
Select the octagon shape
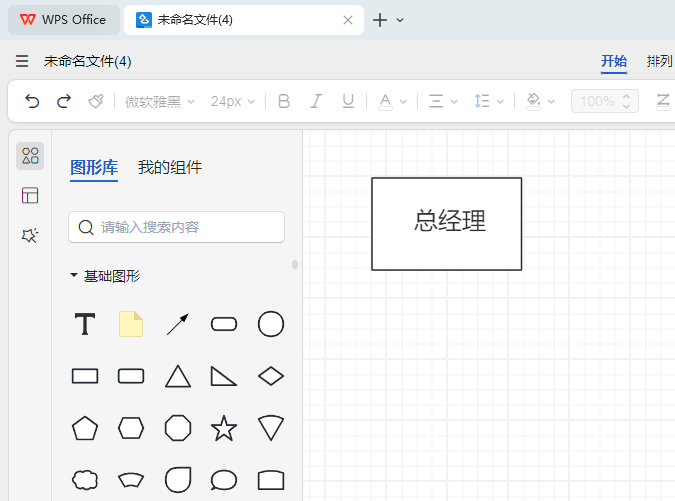178,428
